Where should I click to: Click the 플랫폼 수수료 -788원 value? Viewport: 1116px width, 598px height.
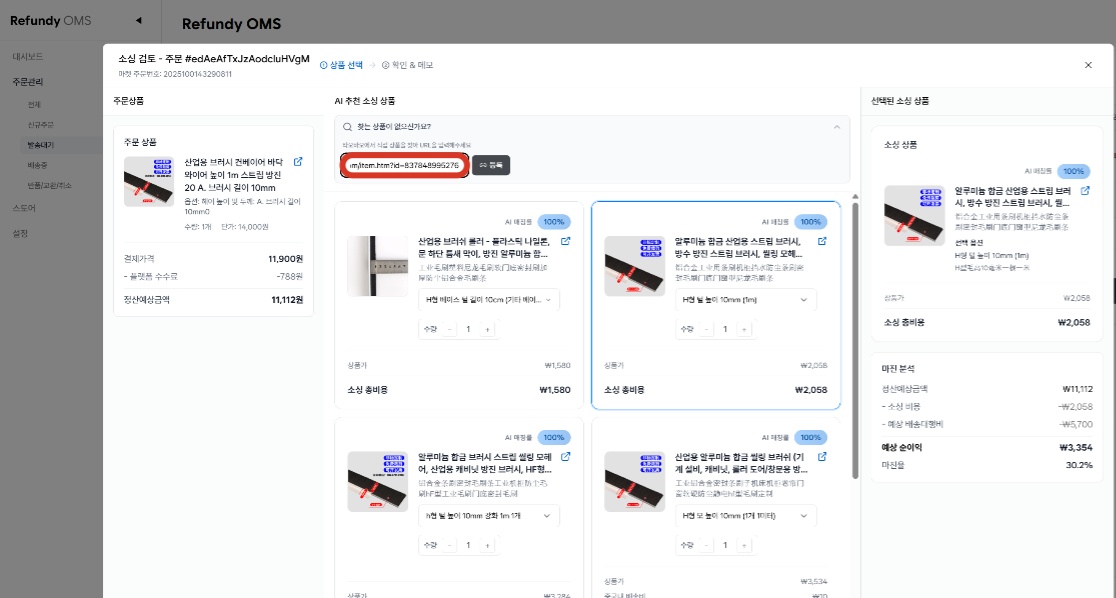290,276
